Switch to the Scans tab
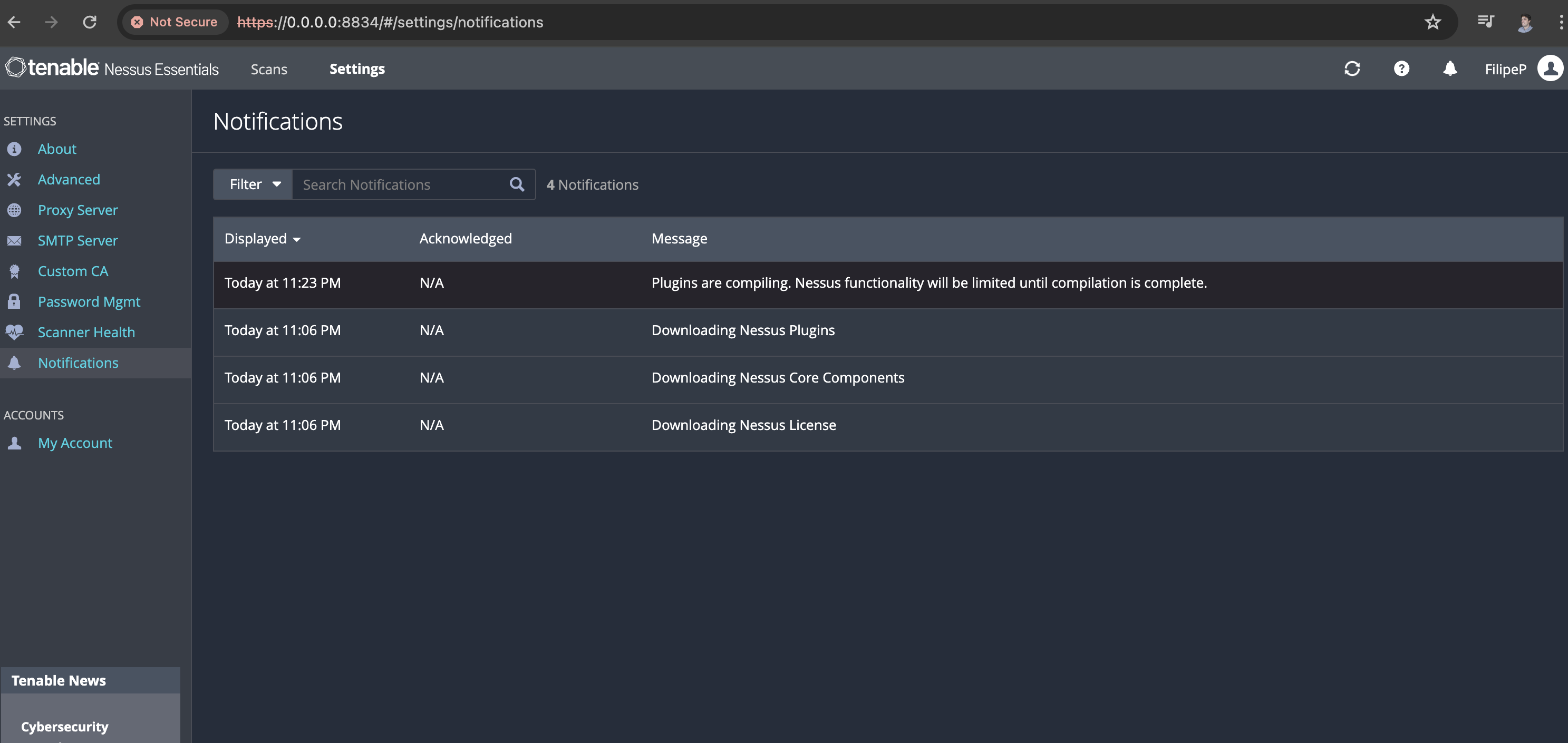The height and width of the screenshot is (743, 1568). coord(268,70)
